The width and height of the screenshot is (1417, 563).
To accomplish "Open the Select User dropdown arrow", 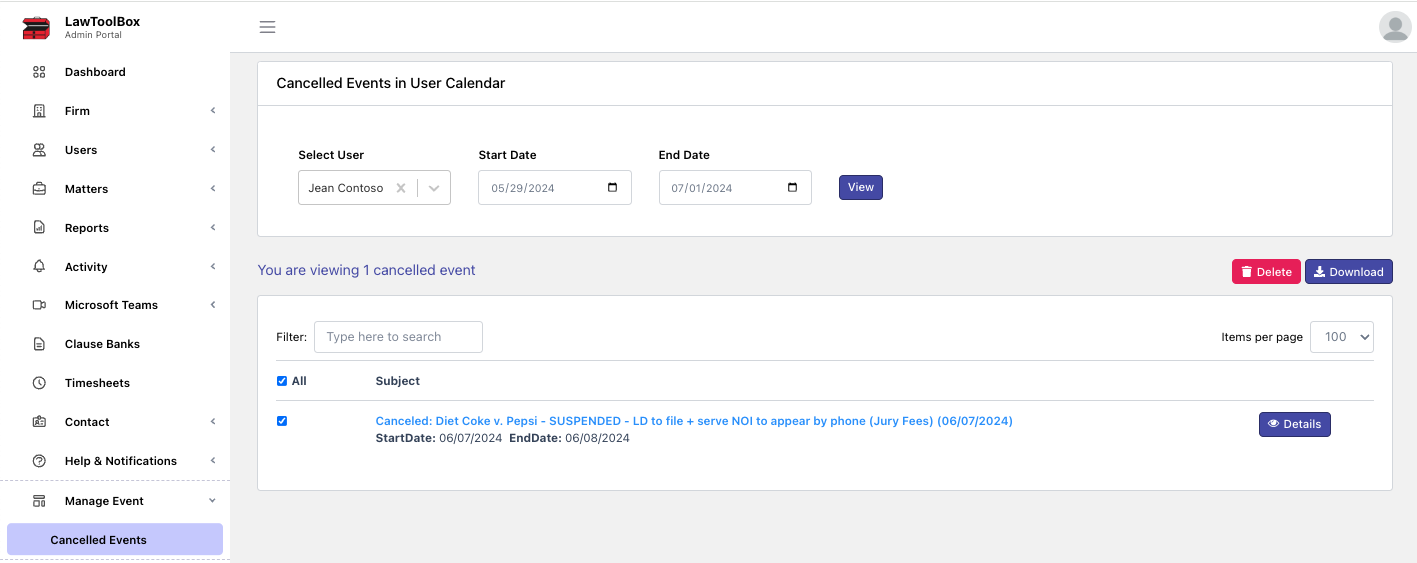I will tap(434, 188).
